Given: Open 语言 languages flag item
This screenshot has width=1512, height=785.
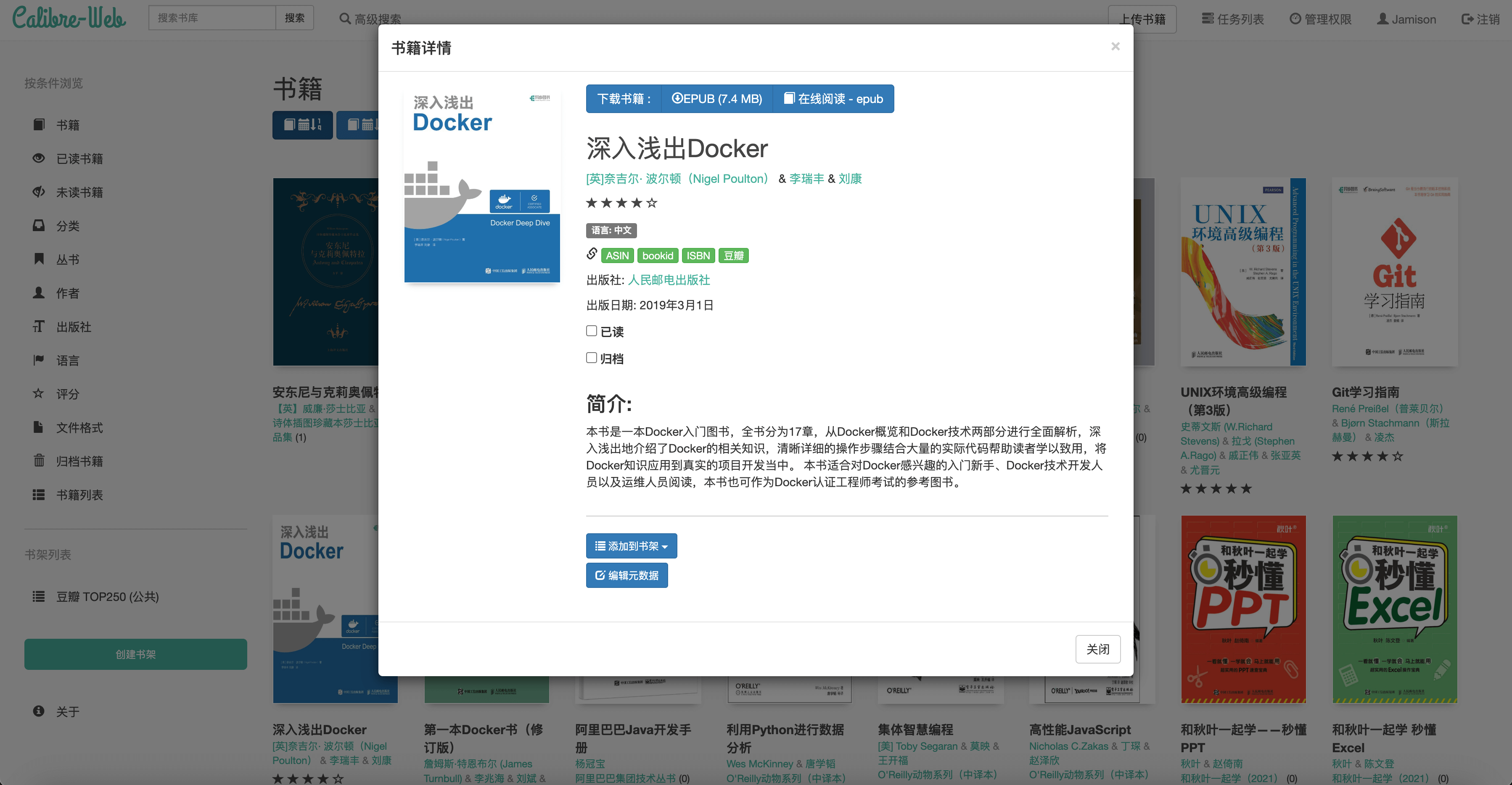Looking at the screenshot, I should tap(68, 360).
